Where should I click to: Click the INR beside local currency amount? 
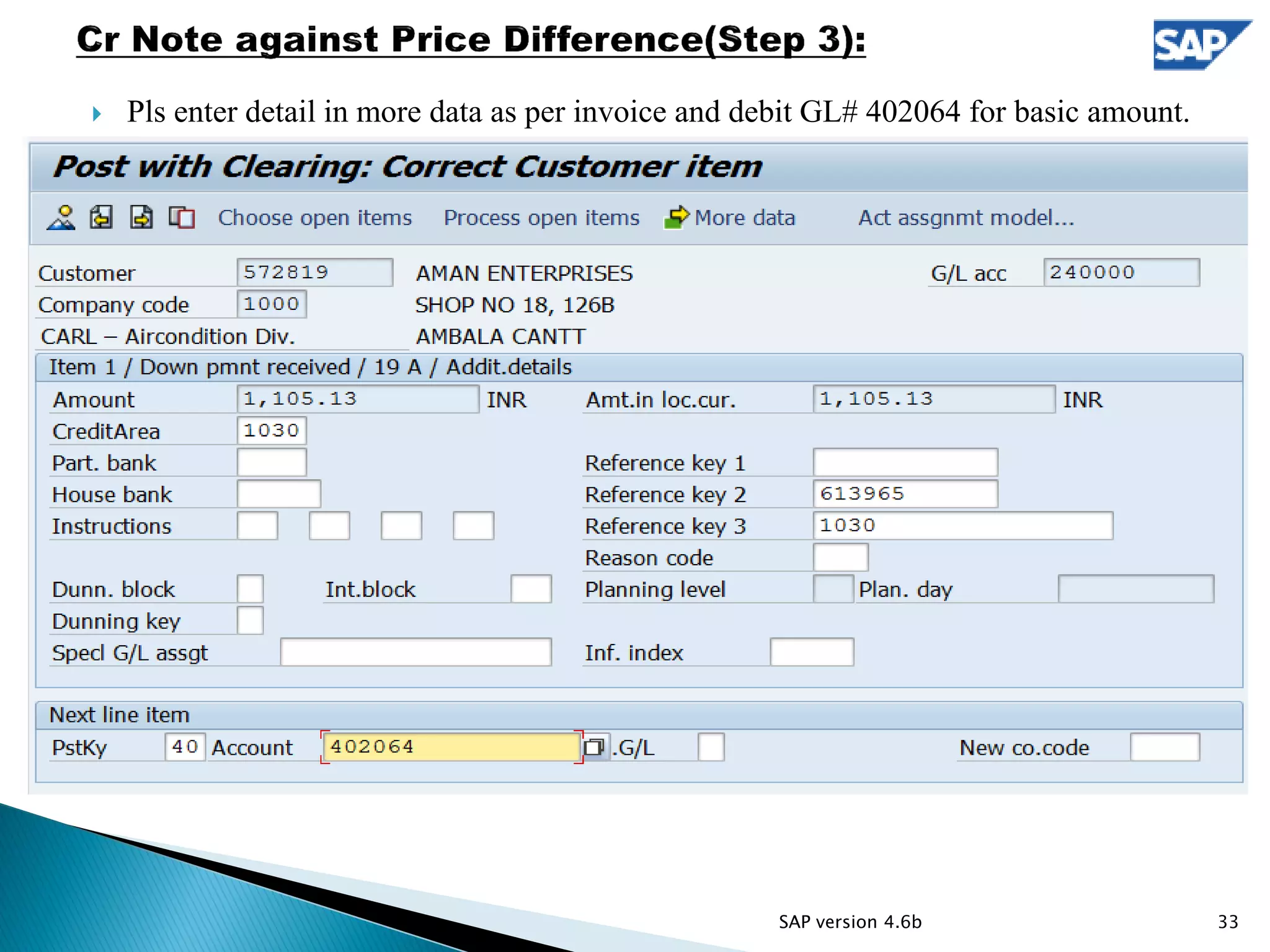pyautogui.click(x=1083, y=400)
